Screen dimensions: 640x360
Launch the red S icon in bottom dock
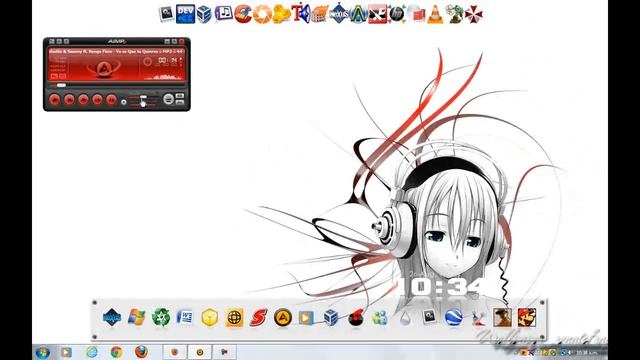pos(258,318)
